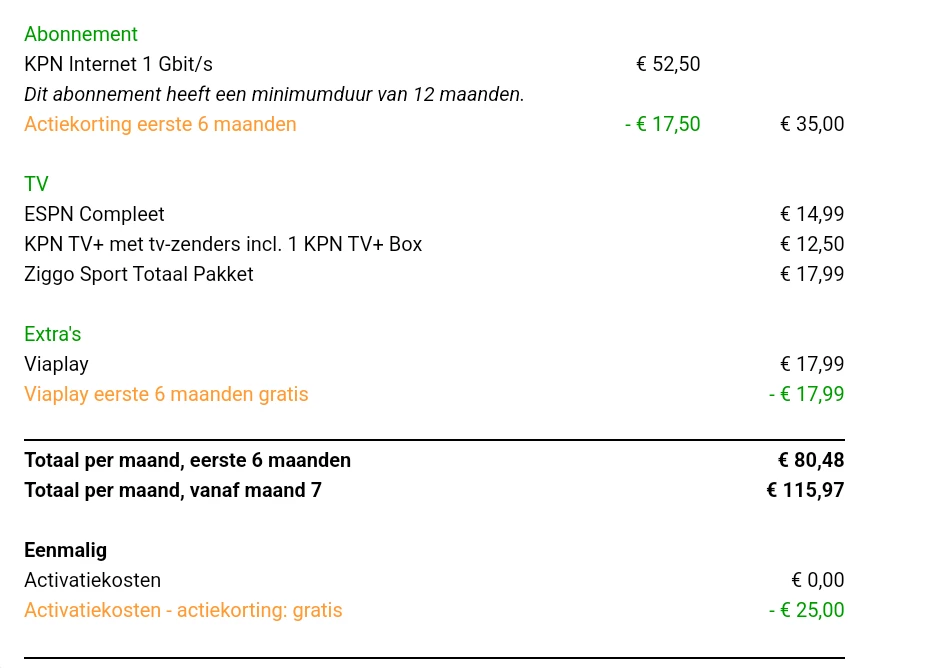Click the green TV section heading
This screenshot has width=928, height=668.
36,184
